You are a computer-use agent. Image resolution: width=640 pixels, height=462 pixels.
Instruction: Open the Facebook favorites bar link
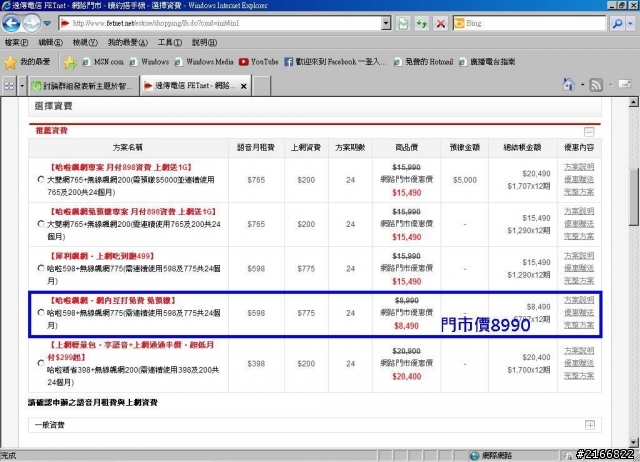point(335,62)
